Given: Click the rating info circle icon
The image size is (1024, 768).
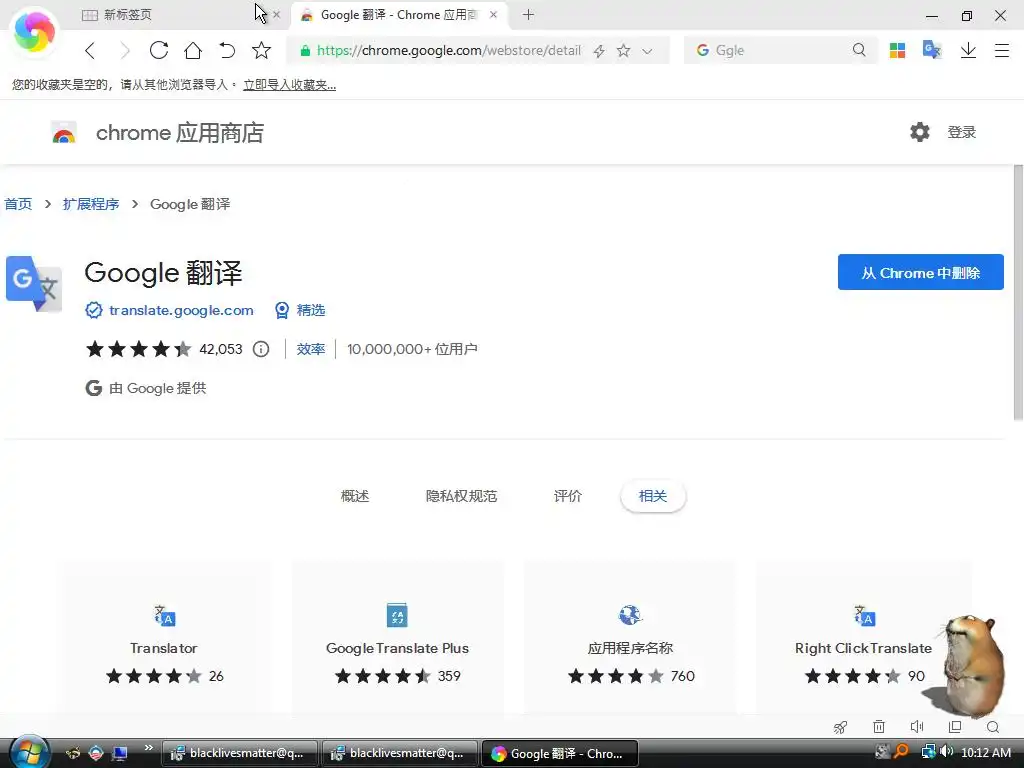Looking at the screenshot, I should click(x=261, y=349).
